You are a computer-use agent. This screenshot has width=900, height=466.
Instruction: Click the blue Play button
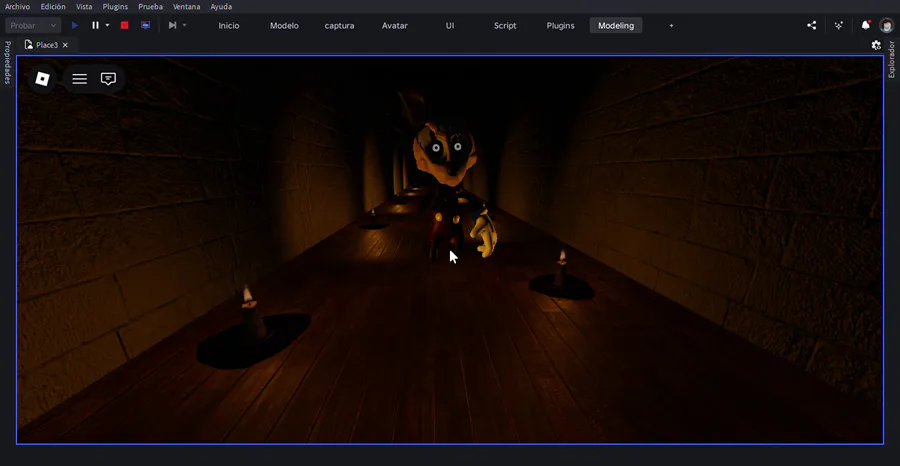75,25
